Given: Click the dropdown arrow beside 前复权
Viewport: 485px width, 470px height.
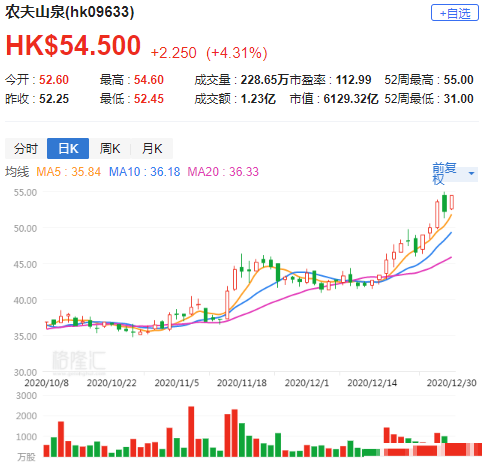Looking at the screenshot, I should click(x=471, y=174).
